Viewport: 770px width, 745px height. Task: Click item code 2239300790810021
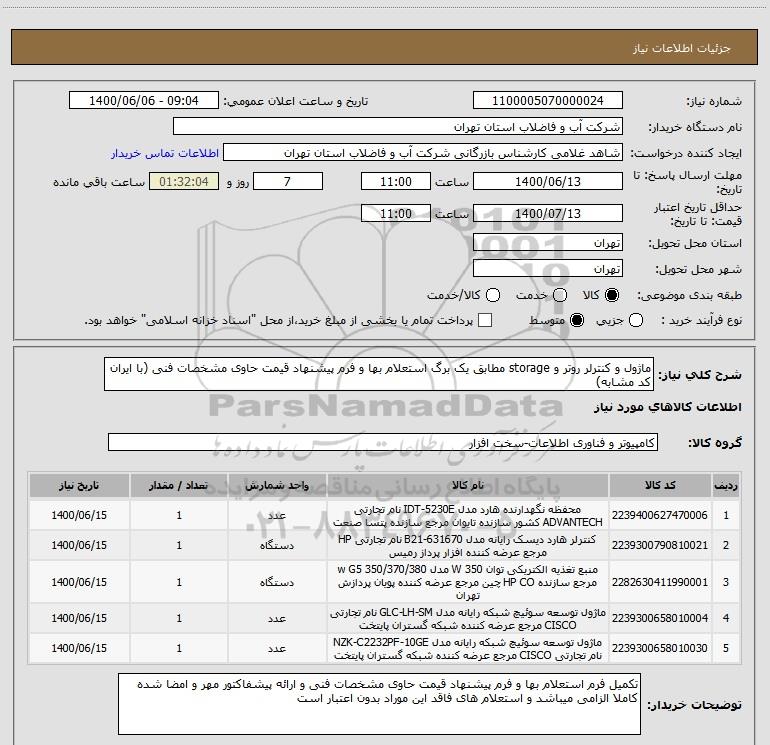point(660,545)
